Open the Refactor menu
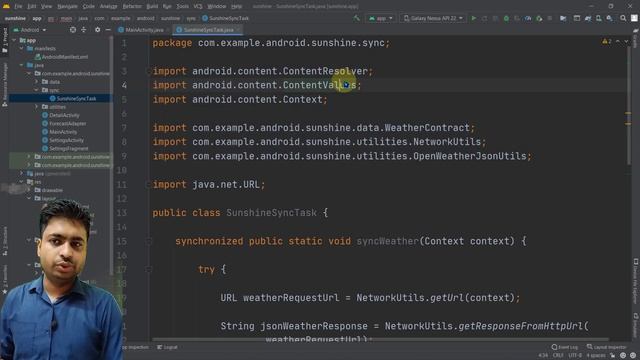Viewport: 640px width, 360px height. pos(132,6)
